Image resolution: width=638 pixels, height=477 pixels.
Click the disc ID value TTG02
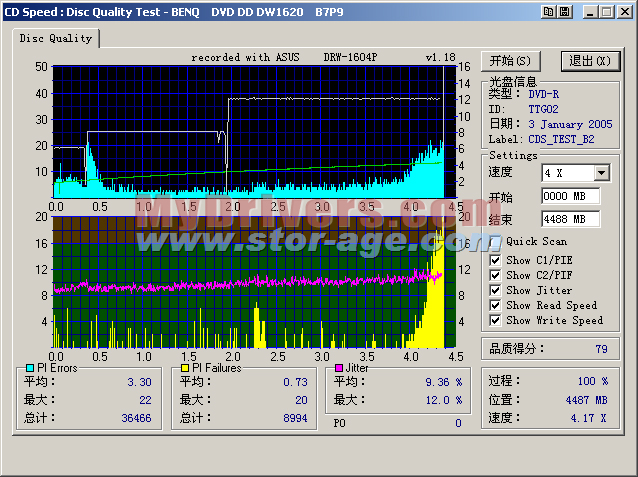[543, 109]
